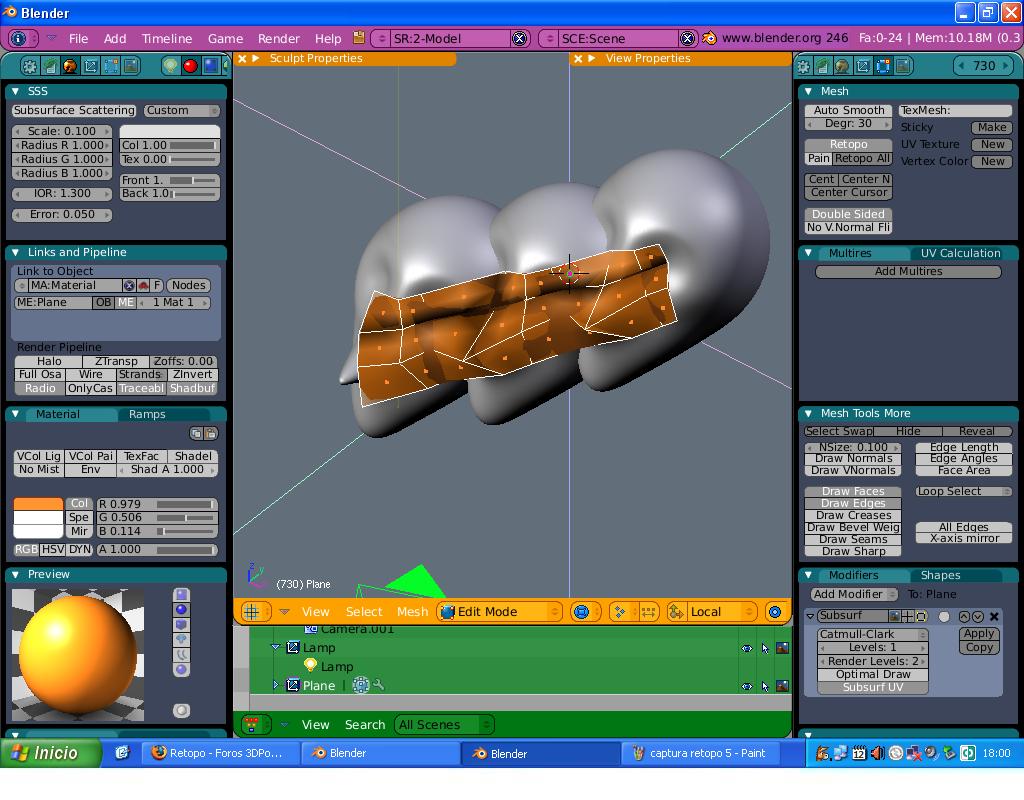1024x800 pixels.
Task: Select Editing context in right buttons panel
Action: [883, 66]
